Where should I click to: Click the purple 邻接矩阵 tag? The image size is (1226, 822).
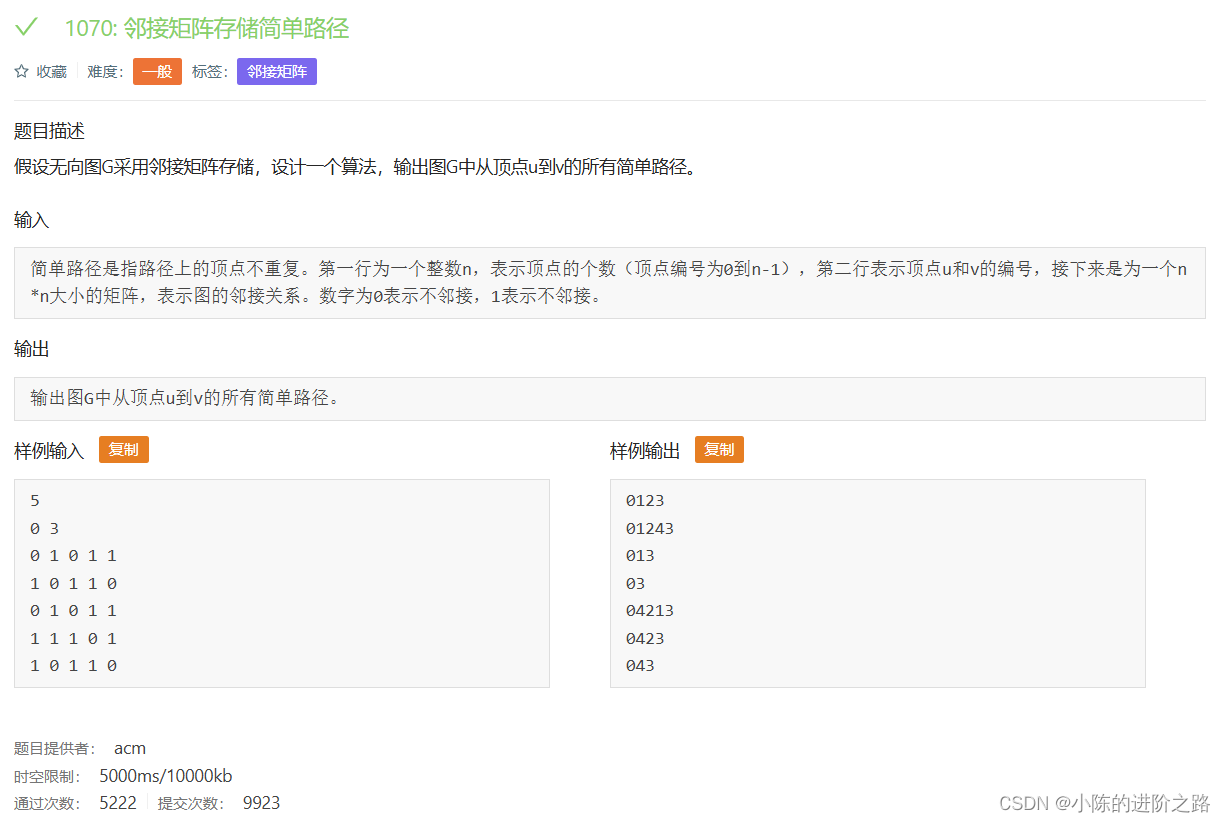pos(277,72)
